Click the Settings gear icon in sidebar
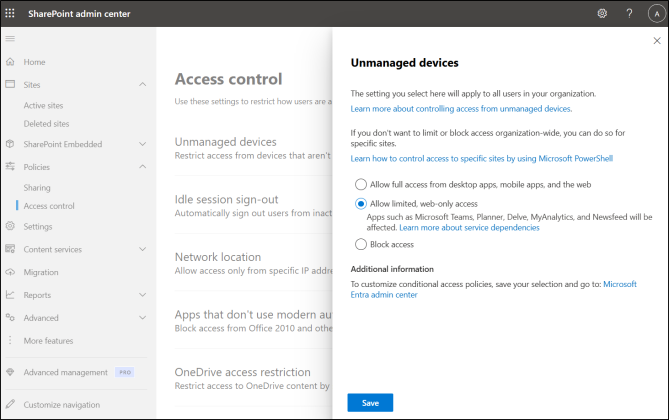 point(10,226)
